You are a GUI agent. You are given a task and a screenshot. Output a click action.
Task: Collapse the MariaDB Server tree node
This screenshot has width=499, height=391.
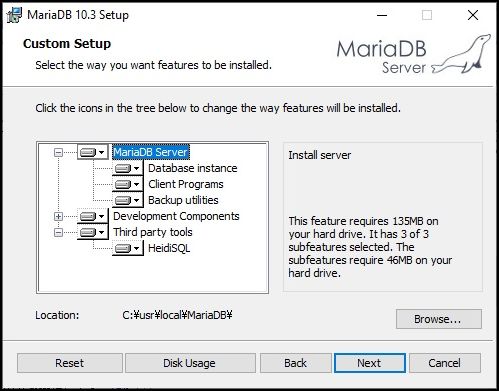[x=58, y=153]
